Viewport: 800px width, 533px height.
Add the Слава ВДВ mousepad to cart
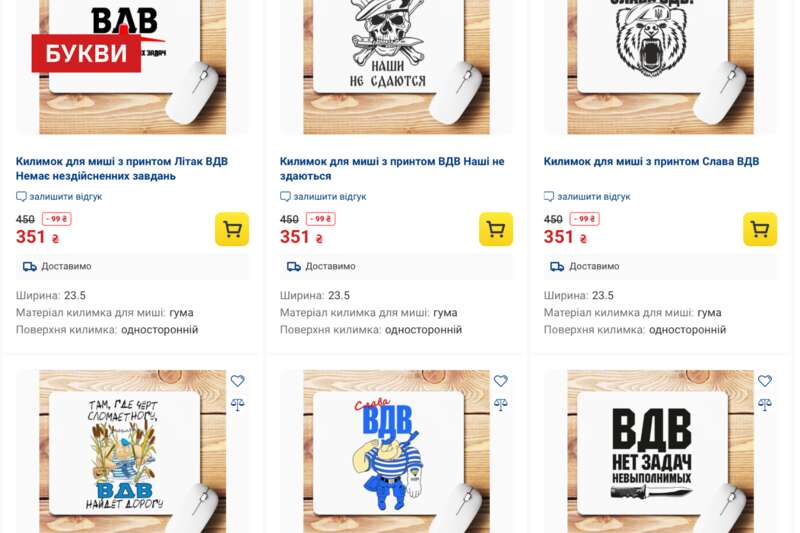(x=760, y=230)
